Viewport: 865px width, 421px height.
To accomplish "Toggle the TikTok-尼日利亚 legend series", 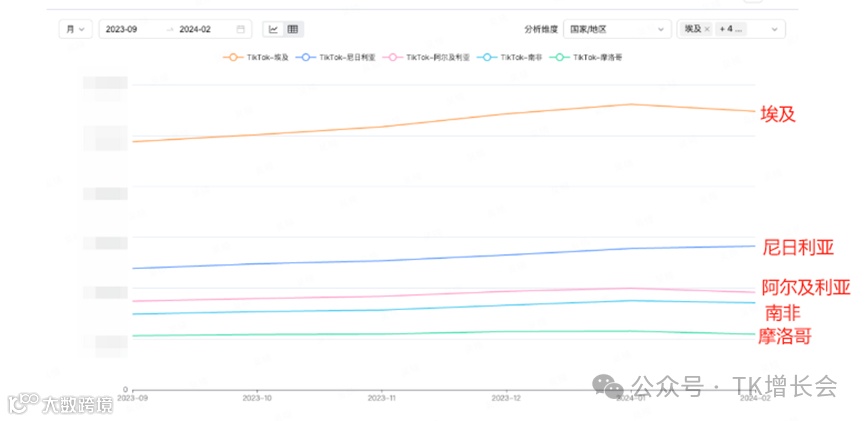I will coord(335,57).
